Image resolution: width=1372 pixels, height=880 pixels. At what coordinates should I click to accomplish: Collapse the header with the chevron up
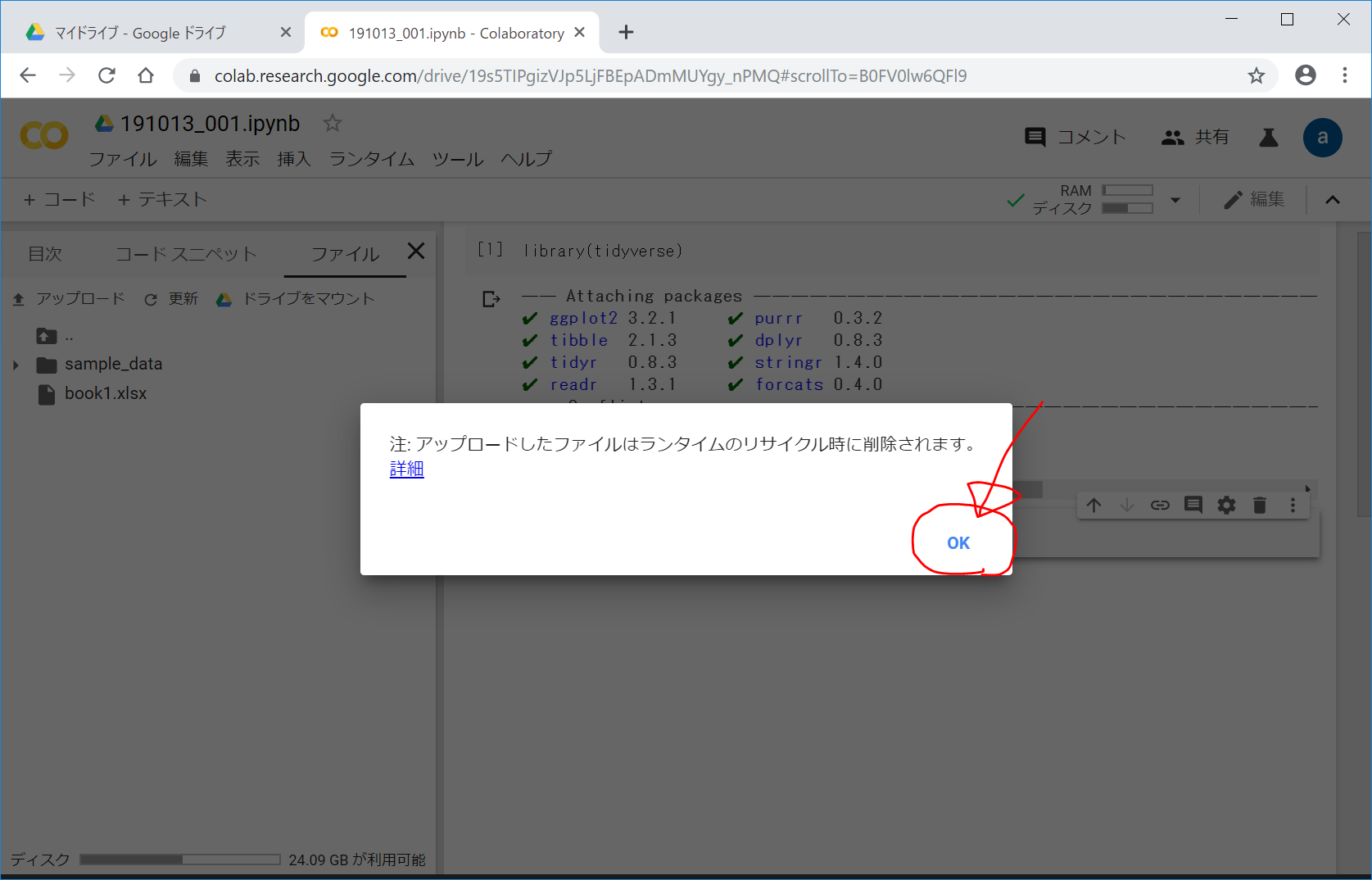tap(1333, 200)
